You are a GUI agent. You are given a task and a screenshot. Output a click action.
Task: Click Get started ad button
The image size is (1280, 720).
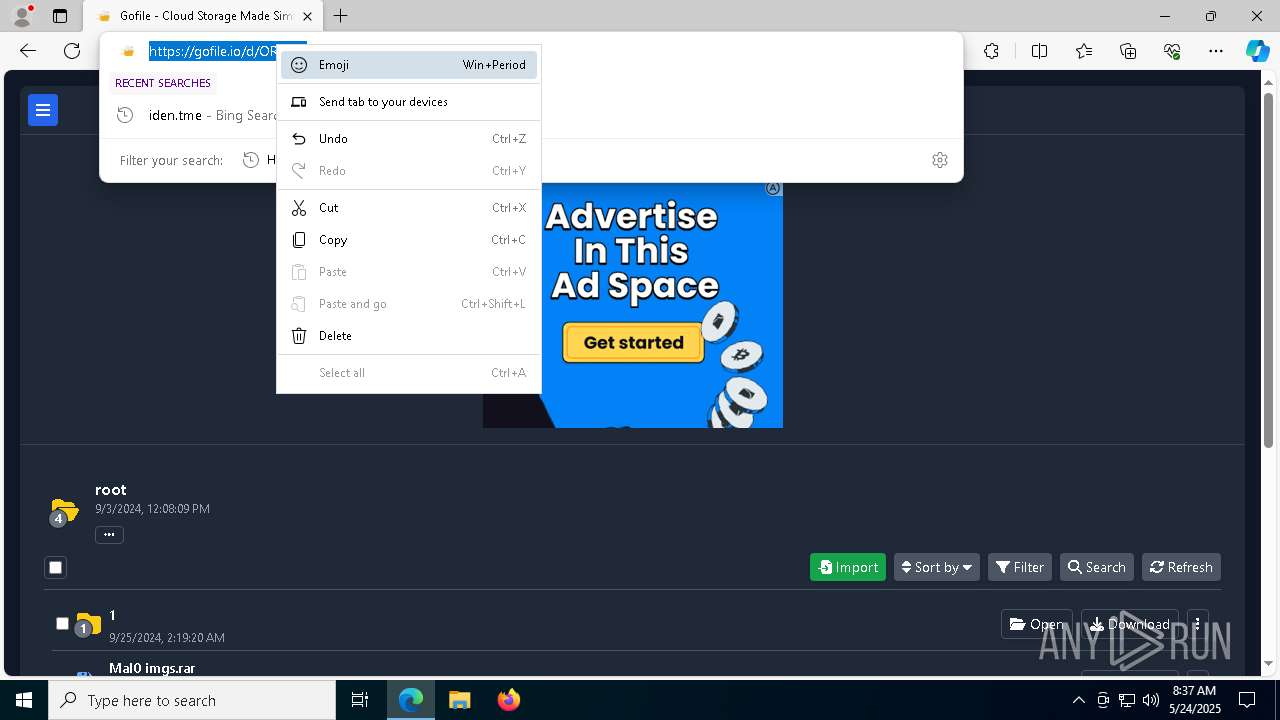(x=633, y=342)
